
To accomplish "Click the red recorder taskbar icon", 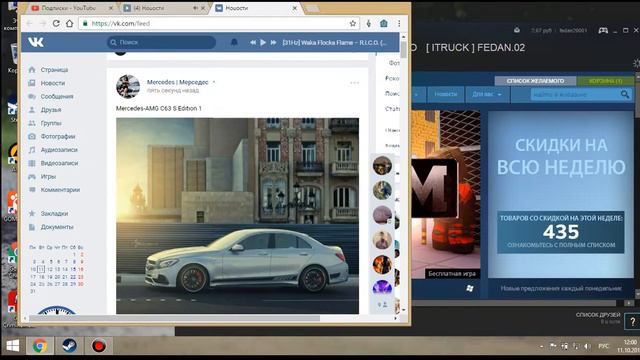I will pos(98,346).
